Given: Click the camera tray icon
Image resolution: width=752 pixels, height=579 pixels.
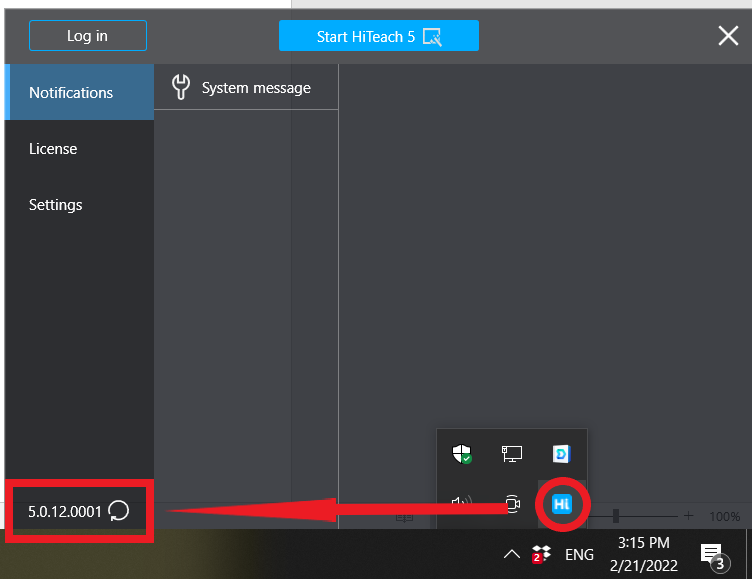Looking at the screenshot, I should click(513, 504).
